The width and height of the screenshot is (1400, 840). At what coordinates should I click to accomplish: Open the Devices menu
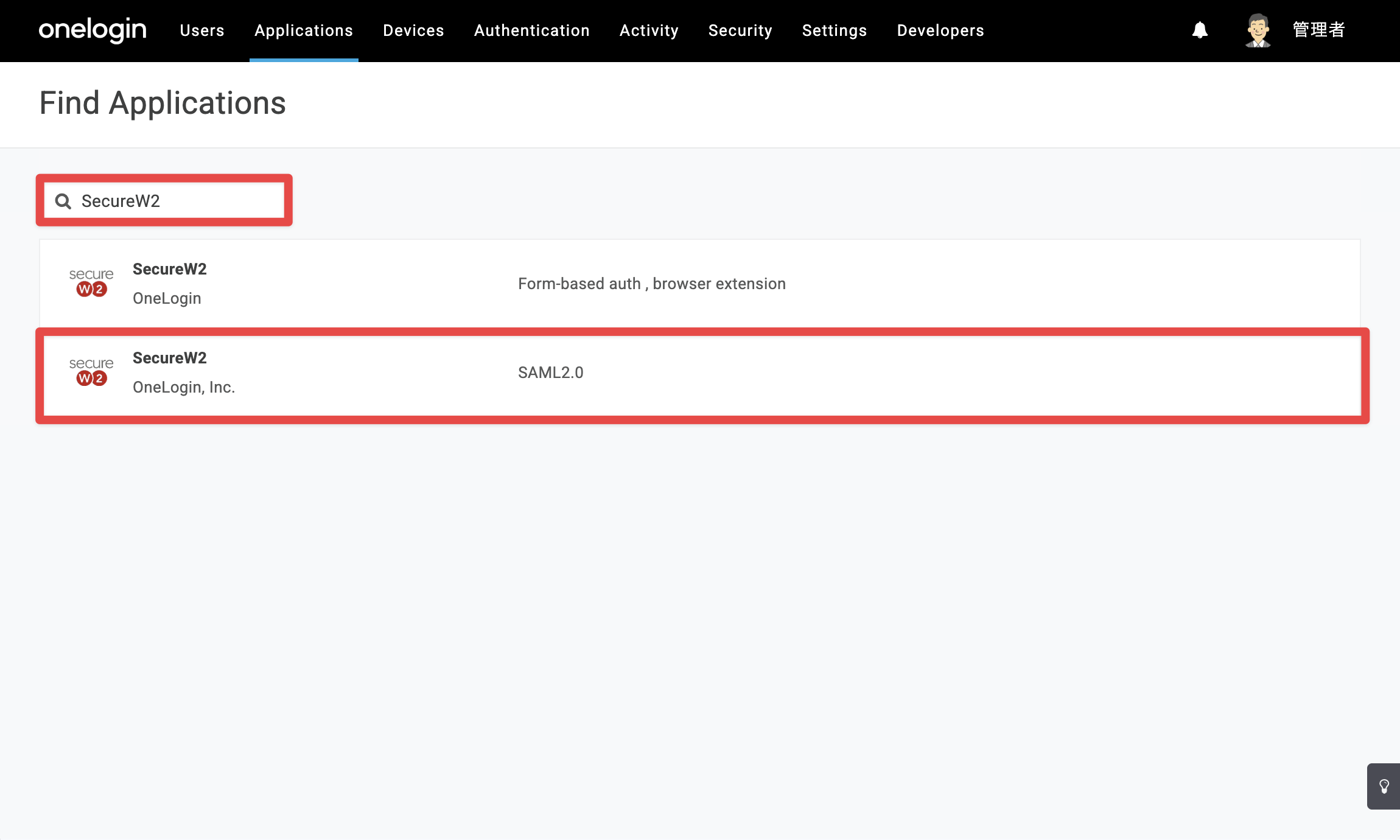413,30
